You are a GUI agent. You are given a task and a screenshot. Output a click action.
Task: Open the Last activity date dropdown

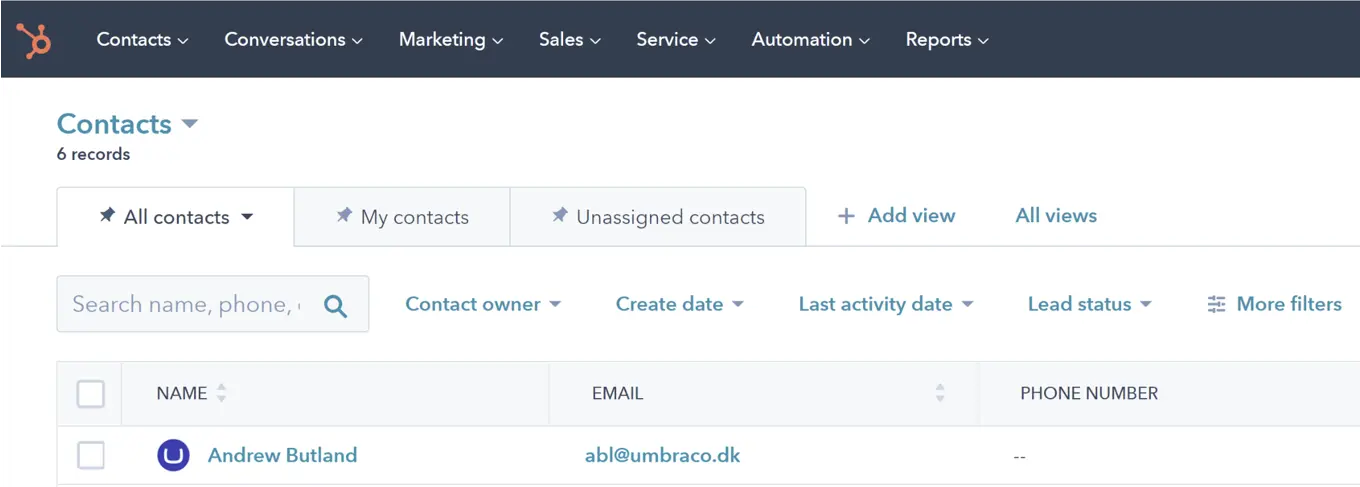coord(886,305)
